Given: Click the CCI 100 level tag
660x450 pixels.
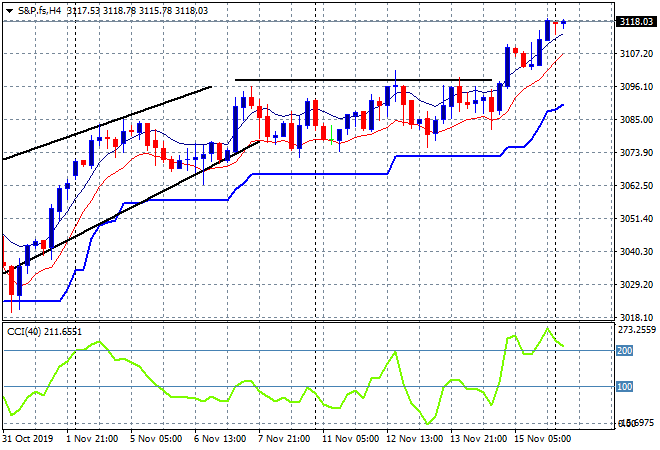Looking at the screenshot, I should click(x=625, y=386).
